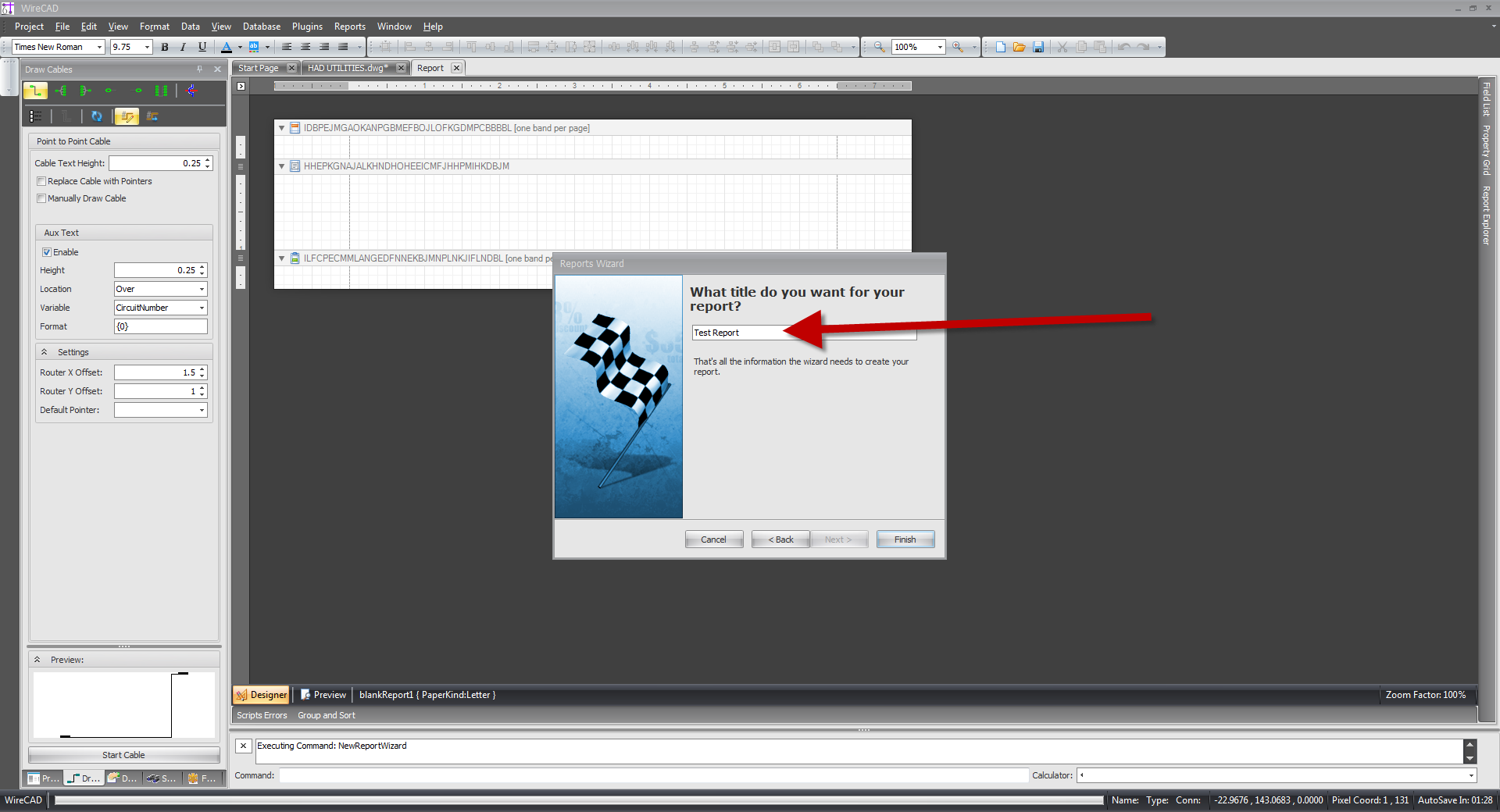Click the blue refresh icon in Draw Cables
1500x812 pixels.
click(x=97, y=116)
